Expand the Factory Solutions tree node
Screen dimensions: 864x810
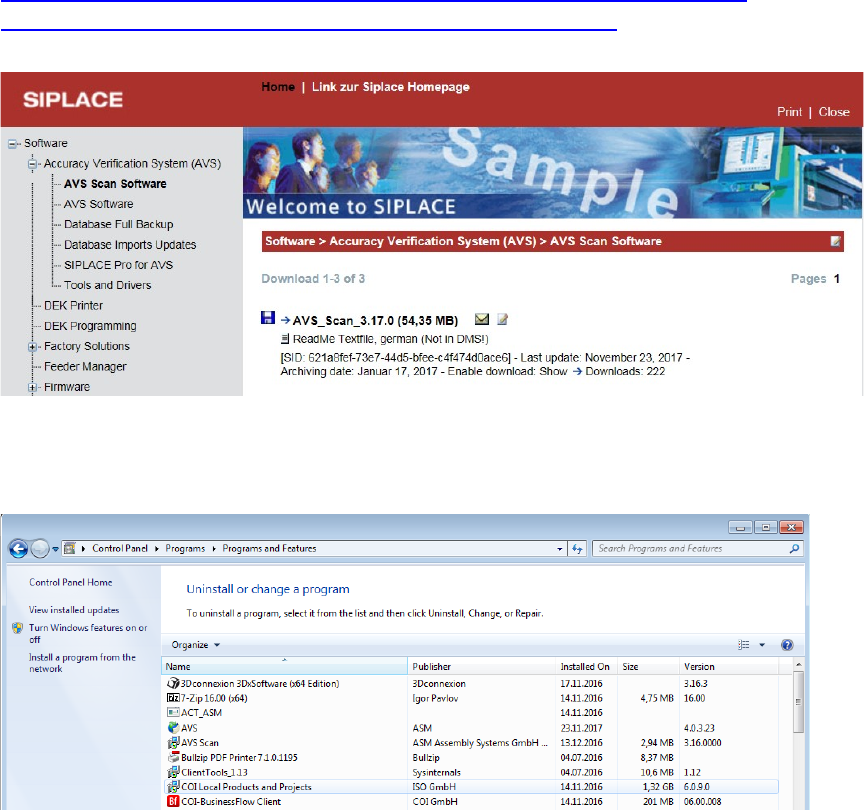(32, 347)
